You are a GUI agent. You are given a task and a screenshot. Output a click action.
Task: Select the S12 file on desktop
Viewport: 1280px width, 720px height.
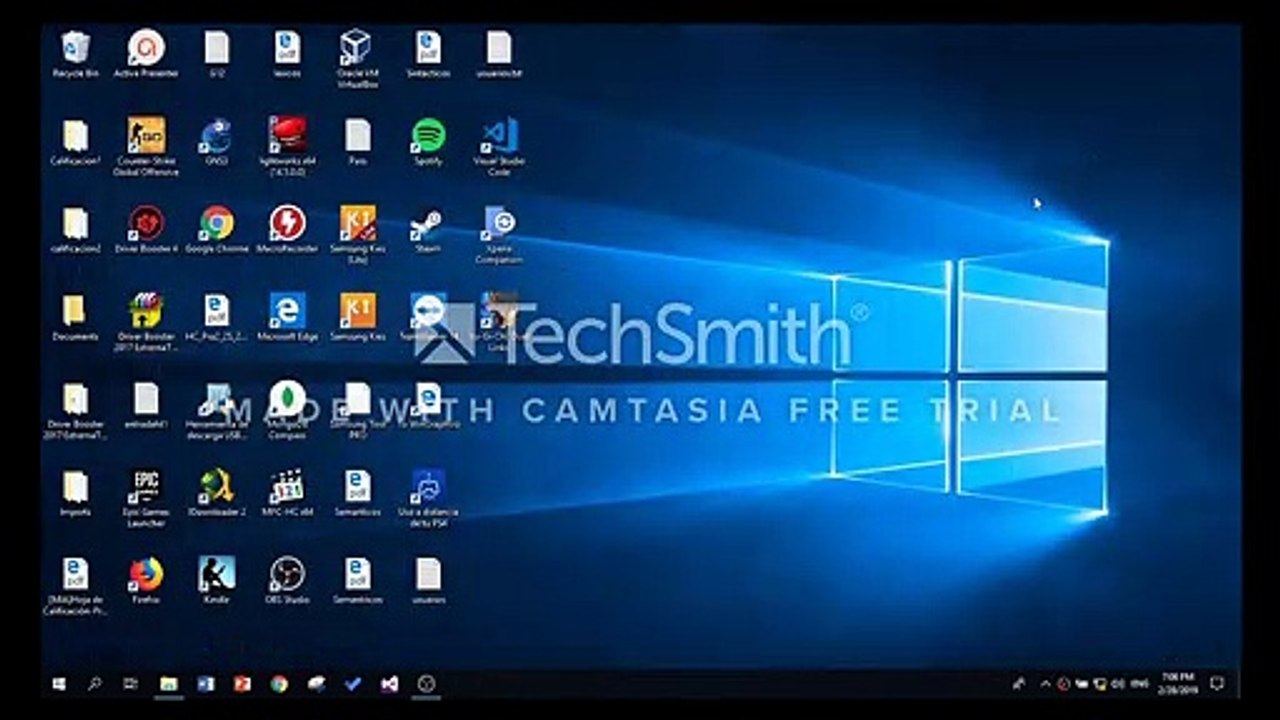pyautogui.click(x=216, y=54)
